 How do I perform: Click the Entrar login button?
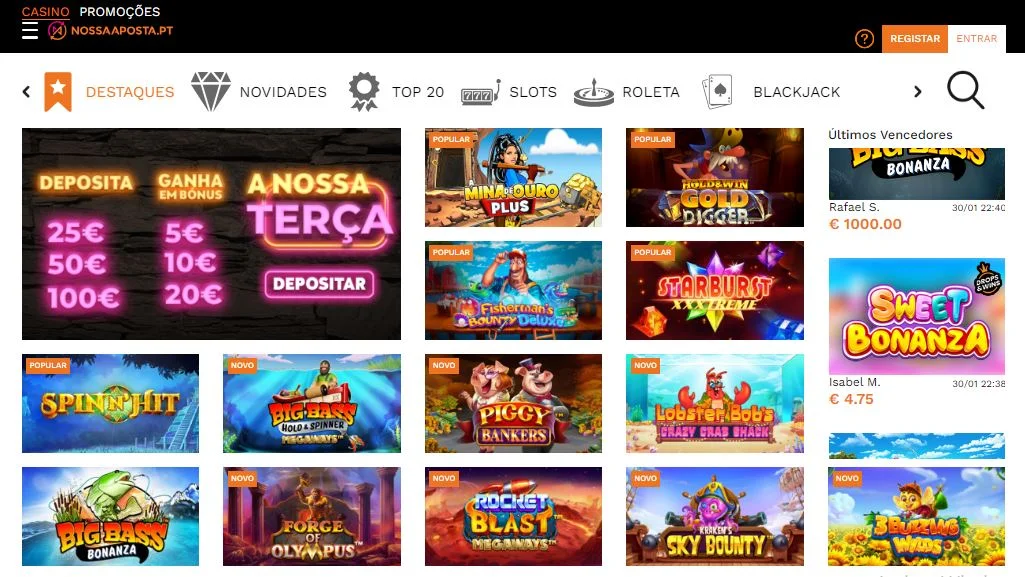pyautogui.click(x=977, y=39)
